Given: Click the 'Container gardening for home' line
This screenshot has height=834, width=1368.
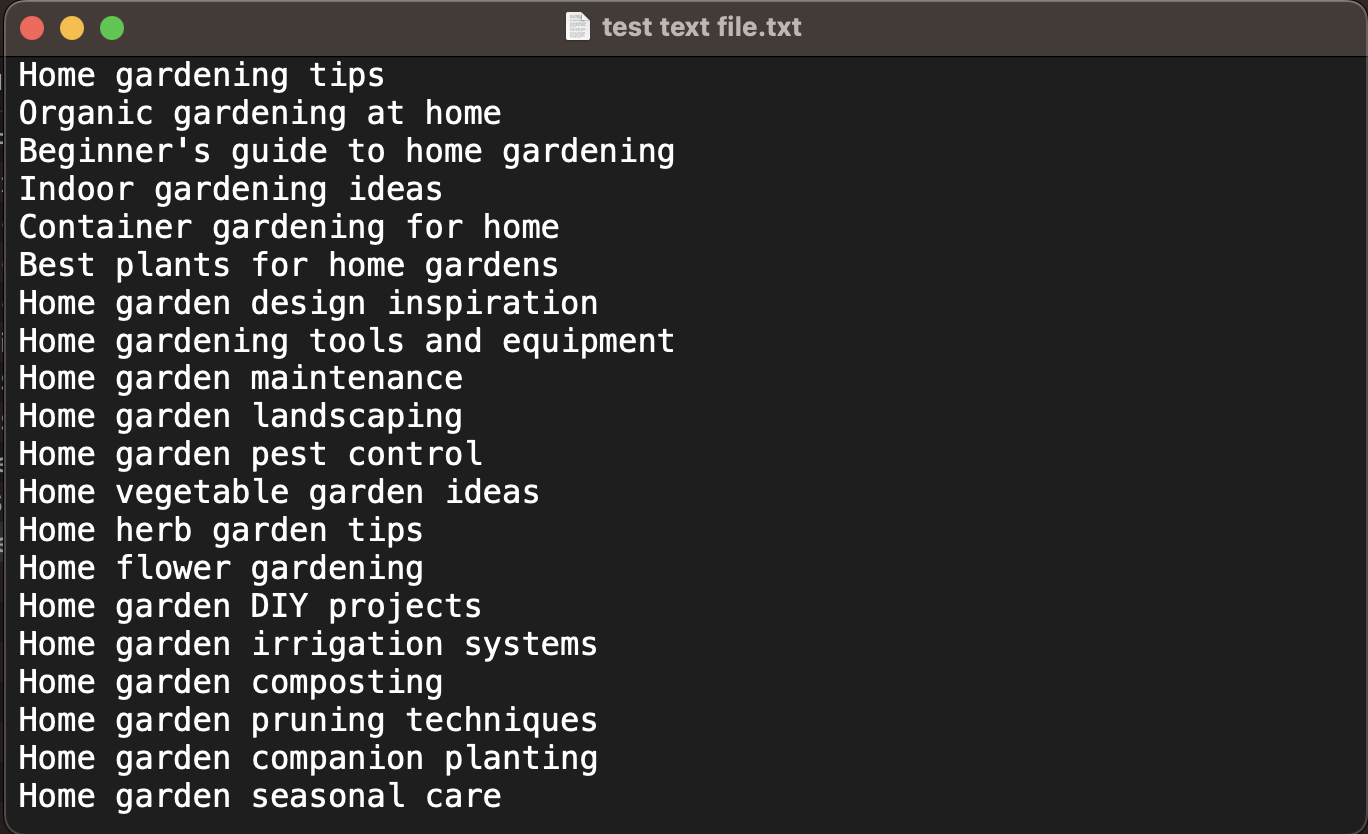Looking at the screenshot, I should pyautogui.click(x=289, y=228).
